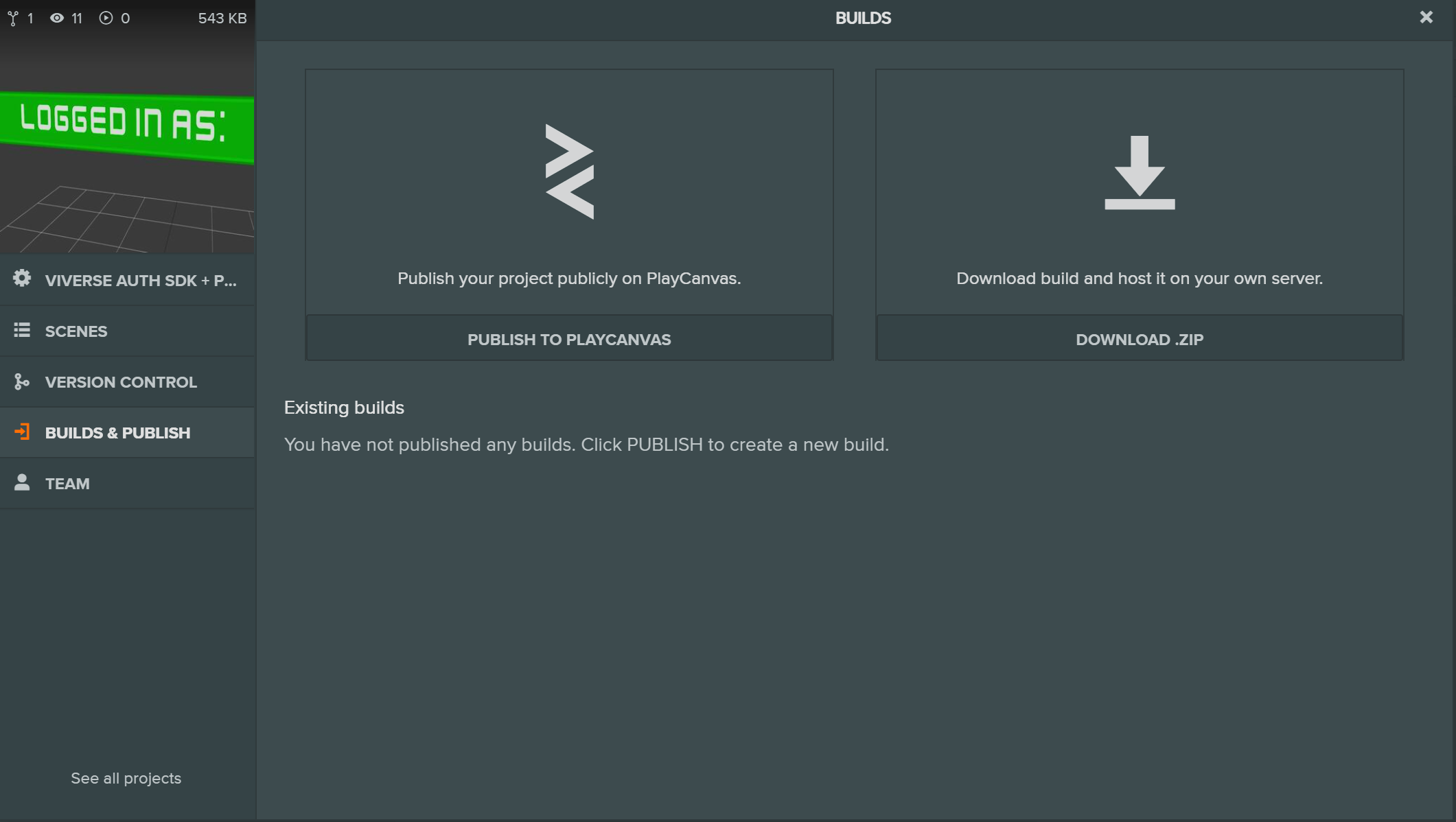Click the orange Builds & Publish icon
This screenshot has height=822, width=1456.
pos(22,432)
